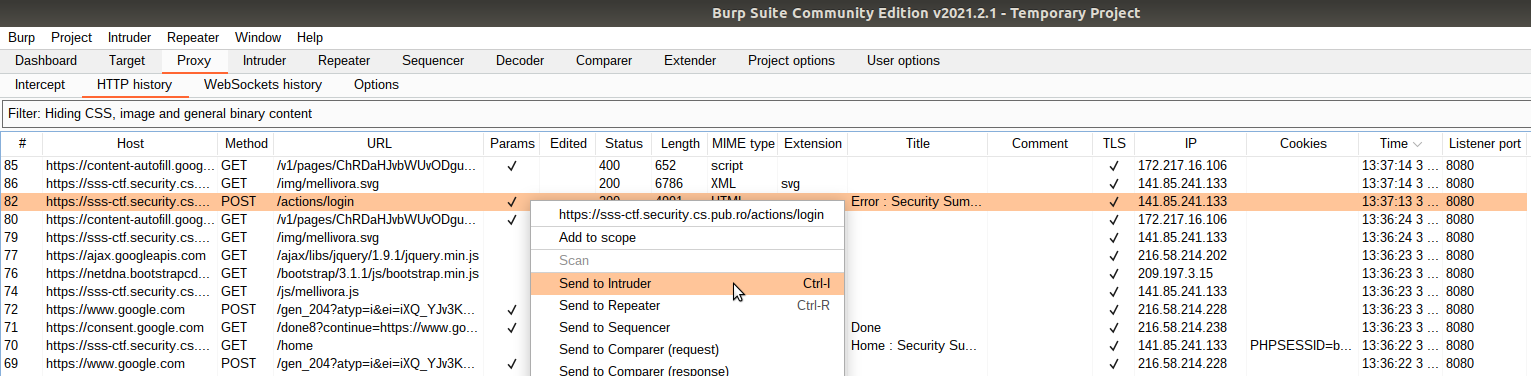The height and width of the screenshot is (376, 1531).
Task: Switch to the Decoder tab
Action: point(520,61)
